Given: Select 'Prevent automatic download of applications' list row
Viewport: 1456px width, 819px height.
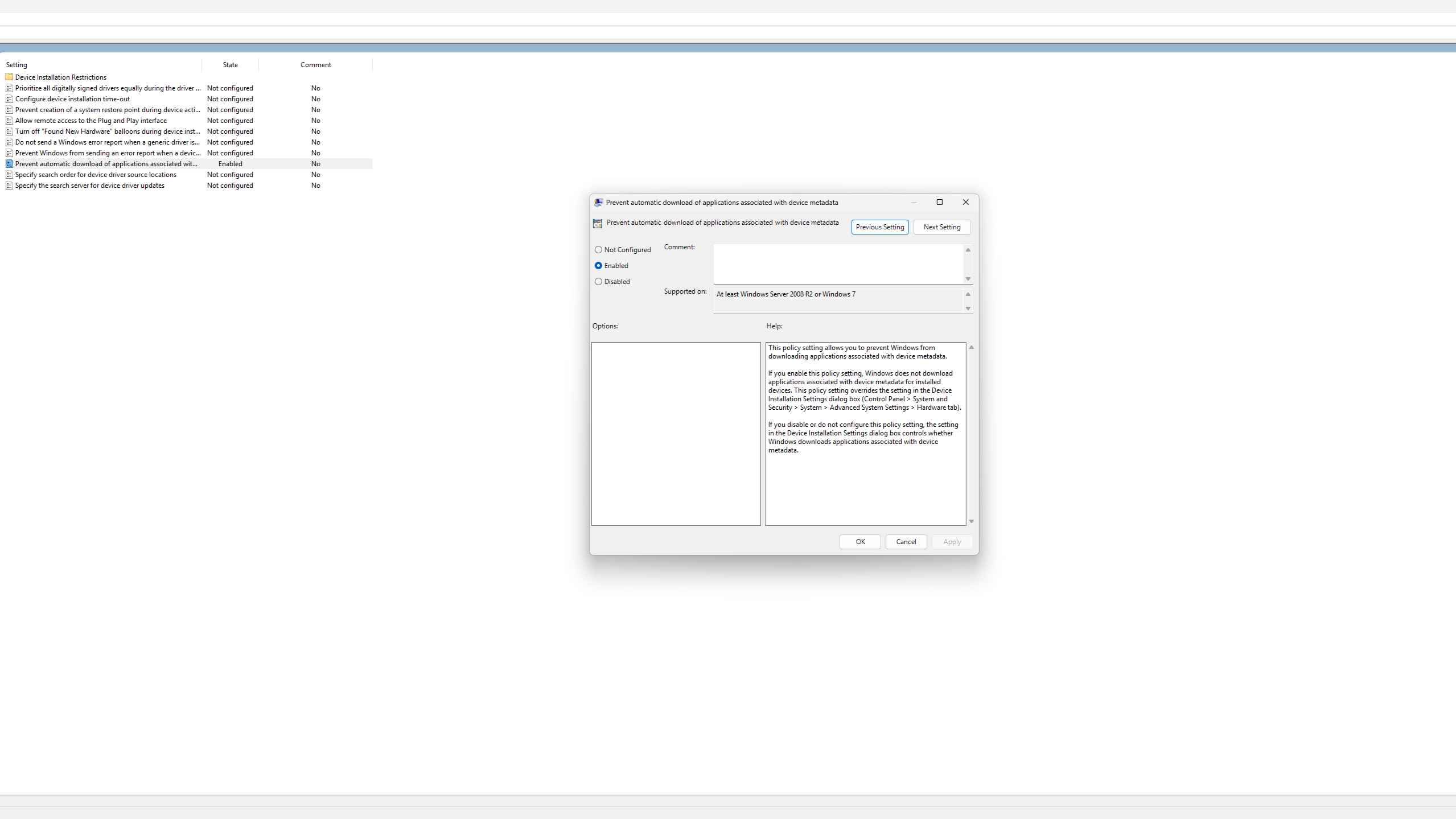Looking at the screenshot, I should coord(188,164).
